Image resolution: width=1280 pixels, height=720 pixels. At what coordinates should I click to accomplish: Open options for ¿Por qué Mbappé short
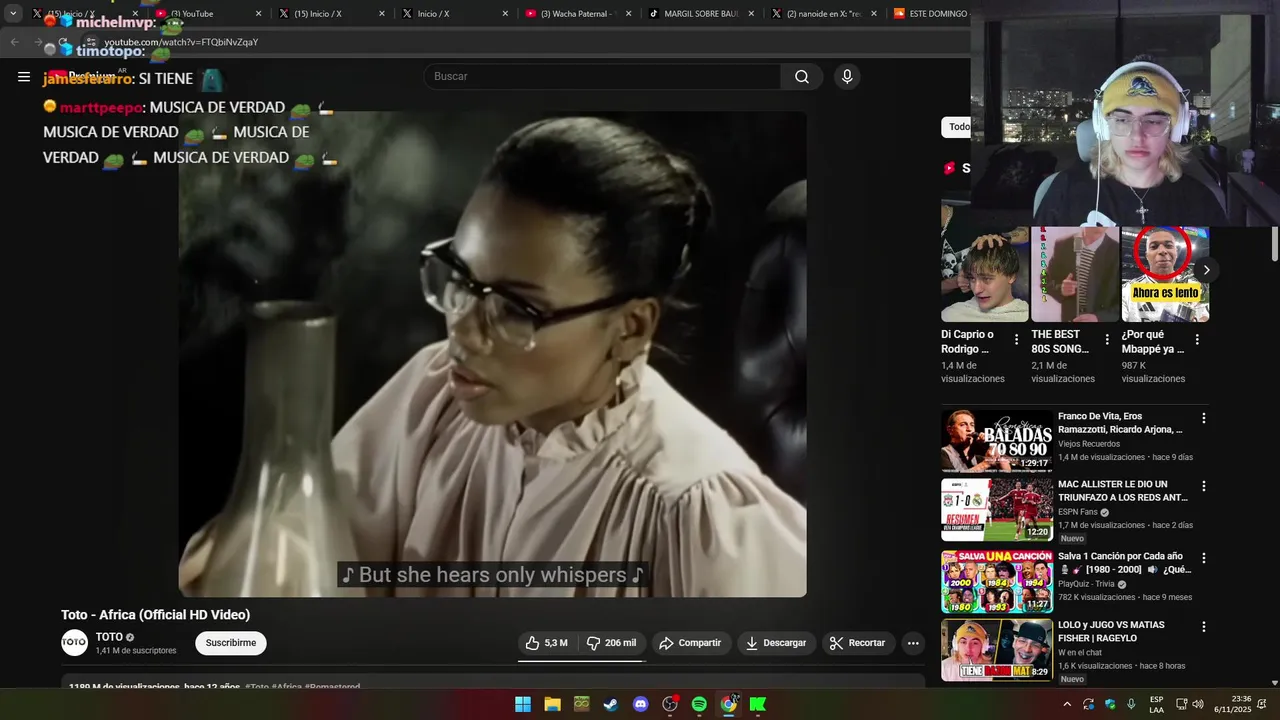point(1197,340)
